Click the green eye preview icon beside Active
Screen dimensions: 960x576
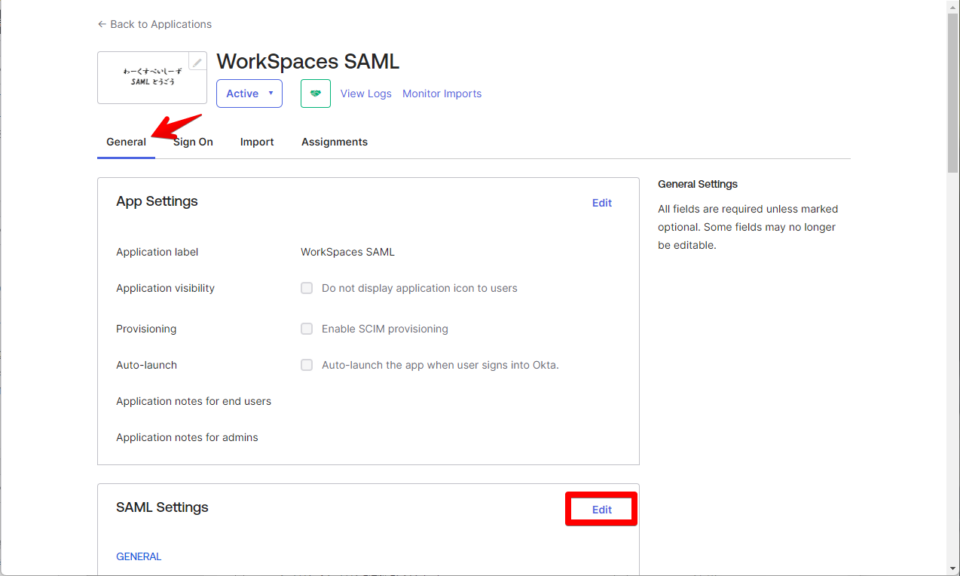click(x=315, y=93)
